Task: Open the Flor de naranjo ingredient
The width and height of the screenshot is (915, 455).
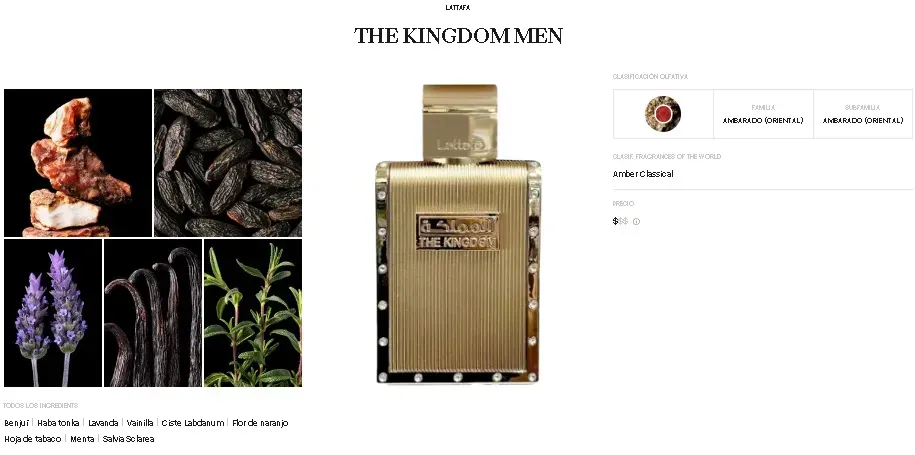Action: pyautogui.click(x=260, y=423)
